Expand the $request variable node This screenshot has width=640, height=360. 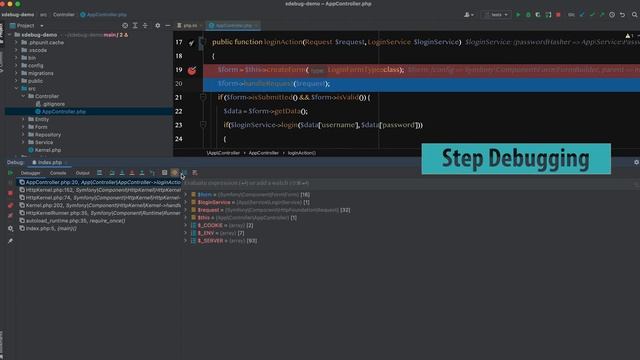pos(186,210)
